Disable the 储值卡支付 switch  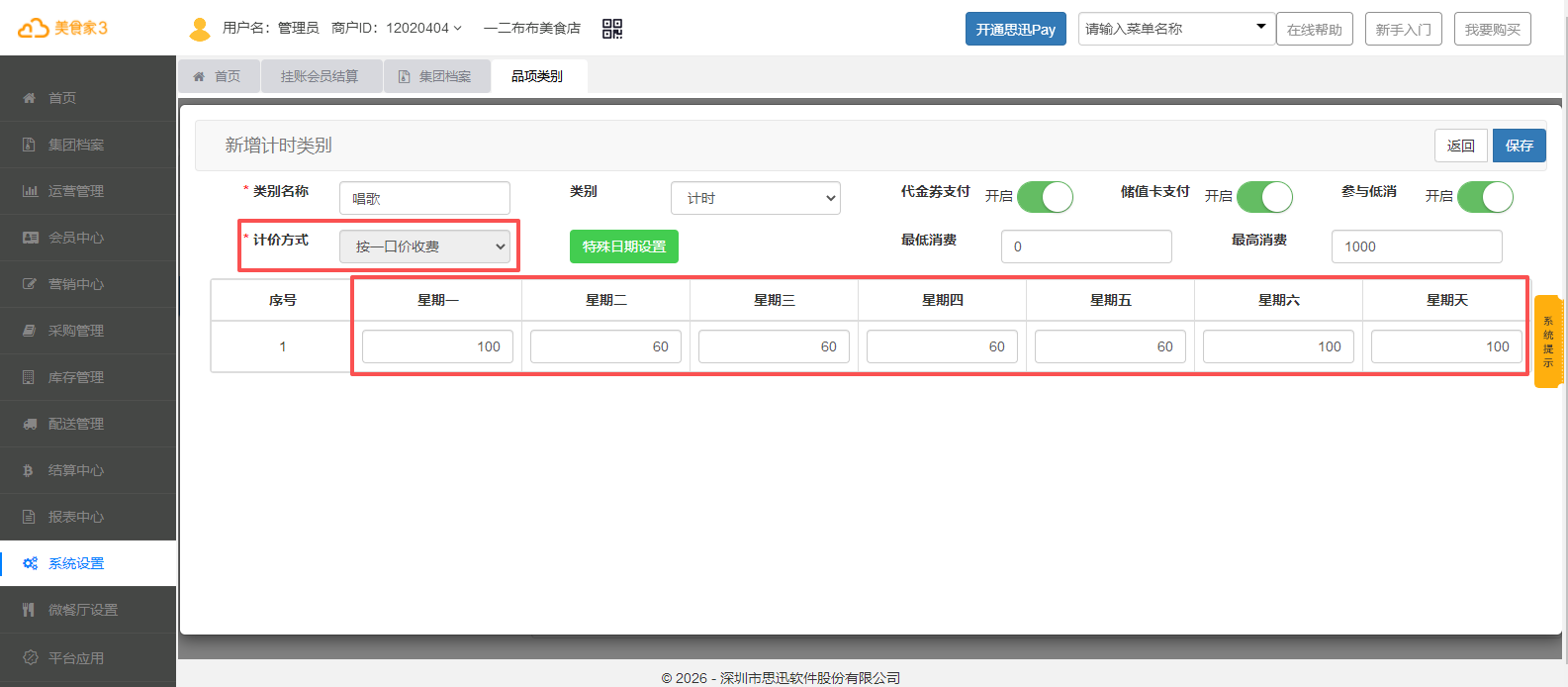(x=1264, y=197)
